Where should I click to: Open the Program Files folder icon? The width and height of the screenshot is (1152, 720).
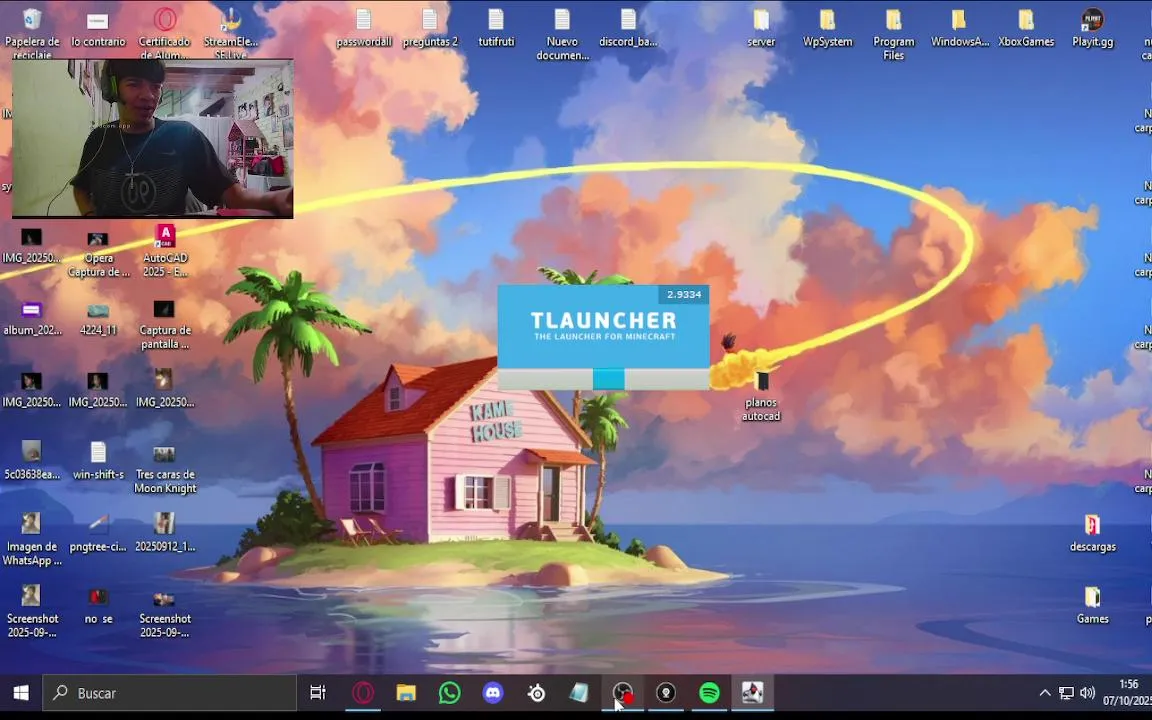click(893, 35)
